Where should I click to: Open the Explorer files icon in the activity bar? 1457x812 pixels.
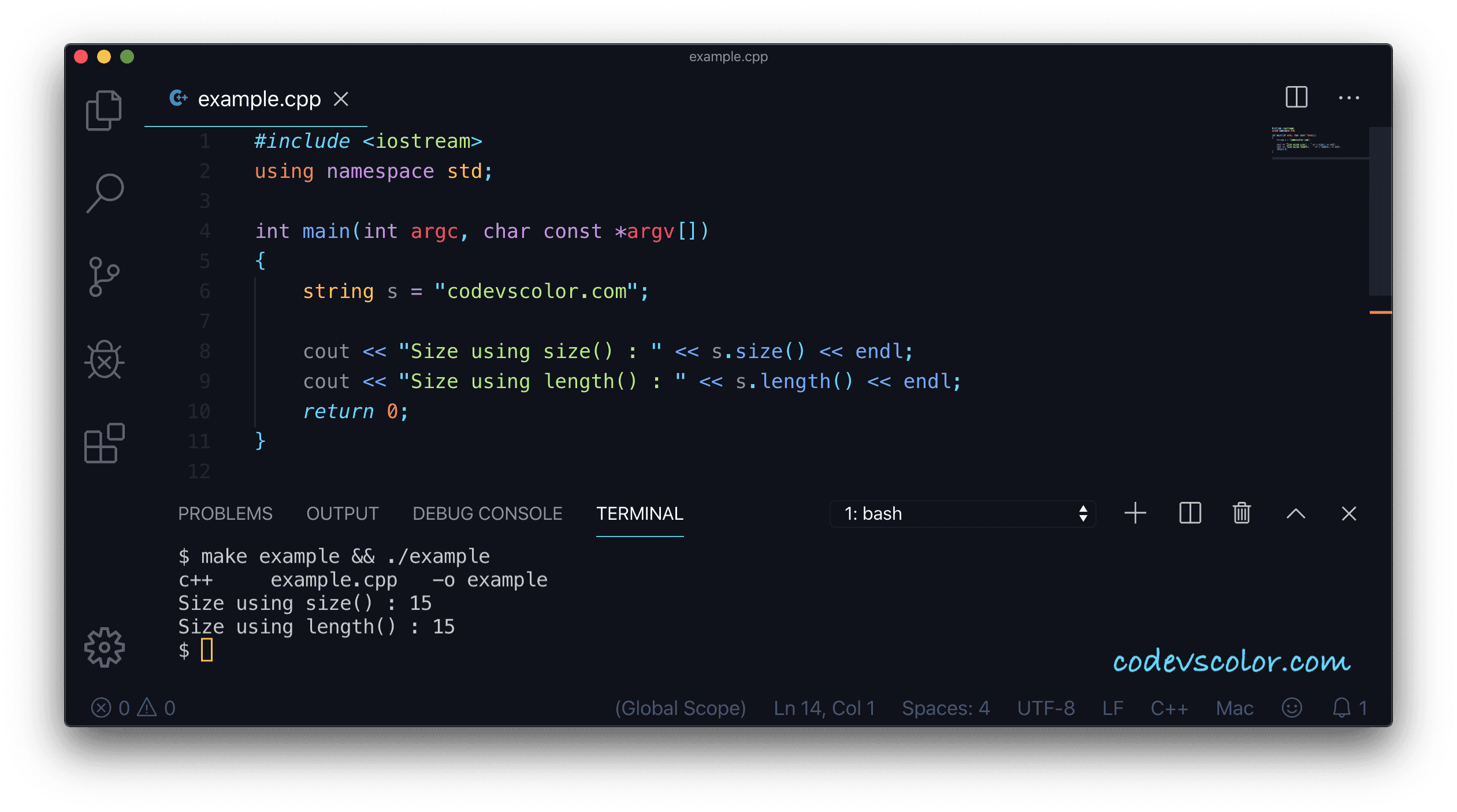104,110
